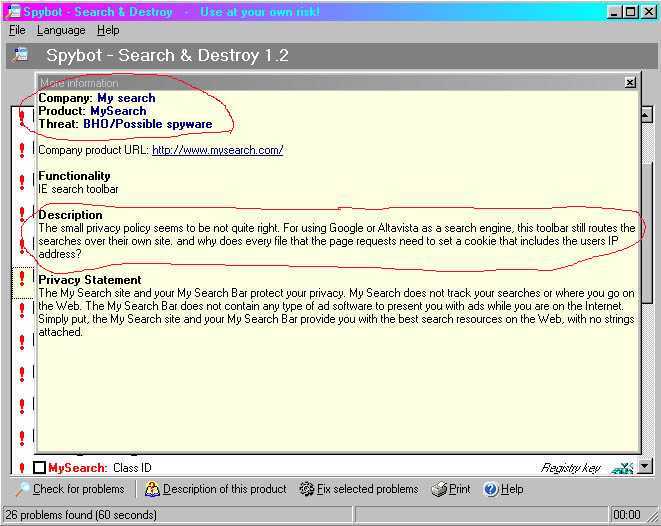Click the 'Registry key' label in the MySearch row
661x526 pixels.
570,468
